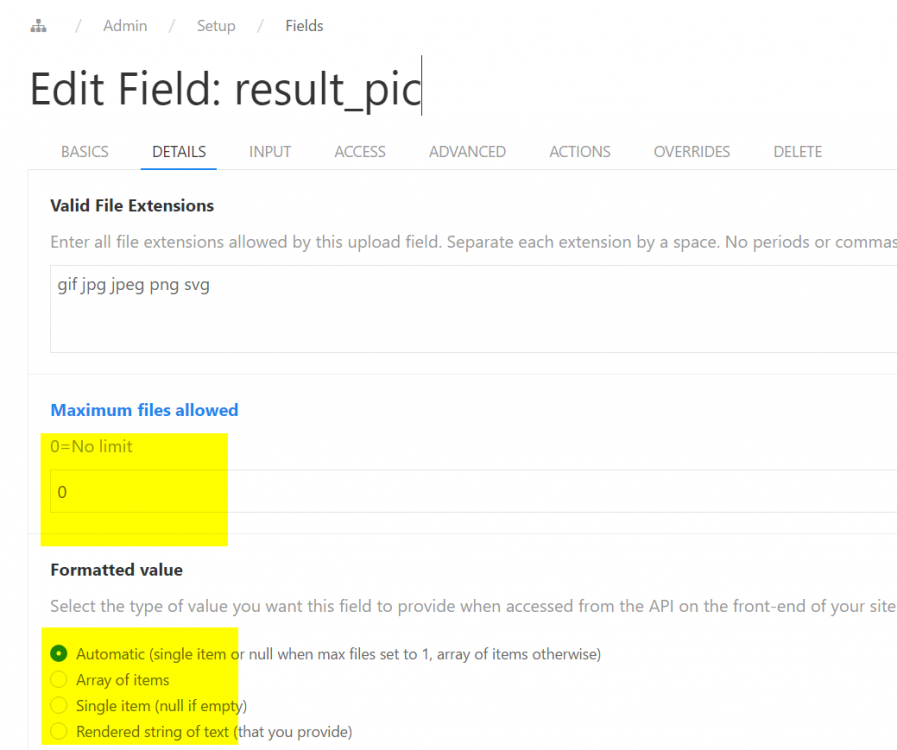The width and height of the screenshot is (897, 750).
Task: Open the Input tab
Action: pos(270,152)
